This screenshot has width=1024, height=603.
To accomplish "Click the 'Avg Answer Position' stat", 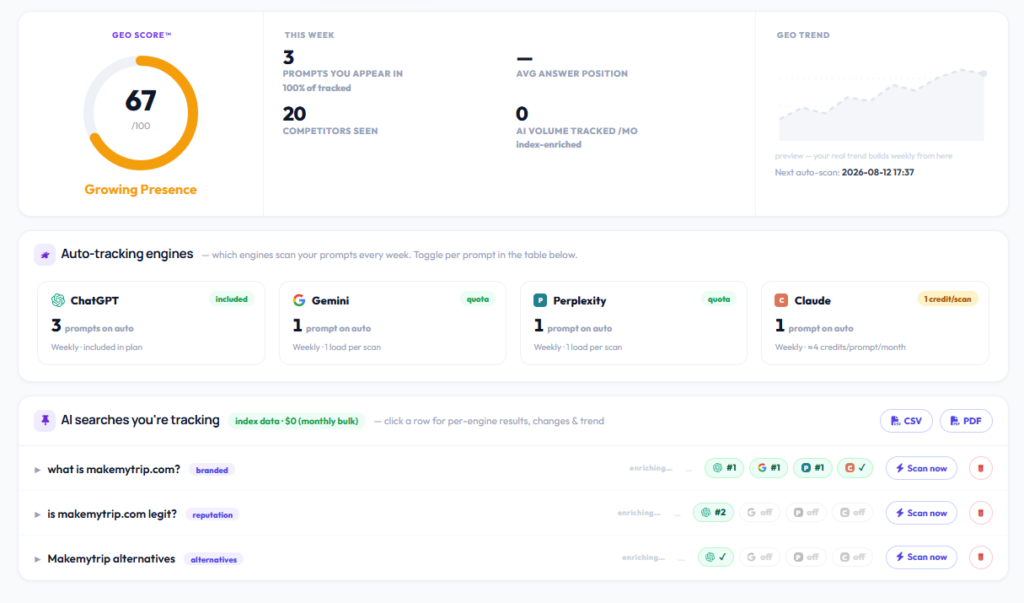I will (x=571, y=66).
